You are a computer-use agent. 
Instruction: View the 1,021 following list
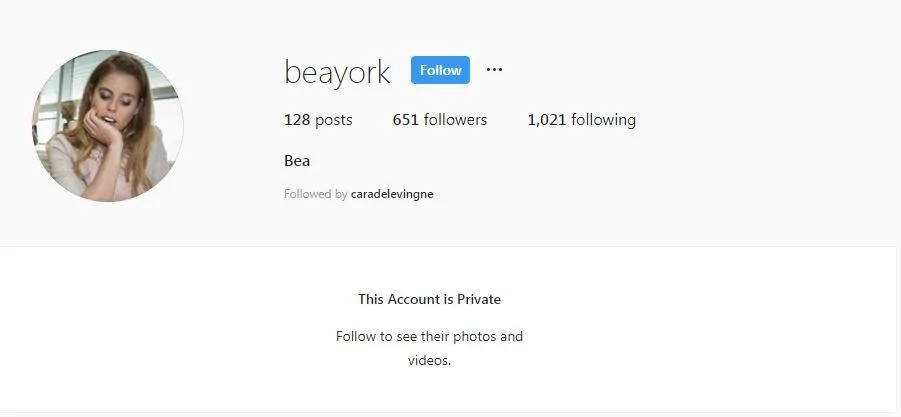(x=582, y=120)
